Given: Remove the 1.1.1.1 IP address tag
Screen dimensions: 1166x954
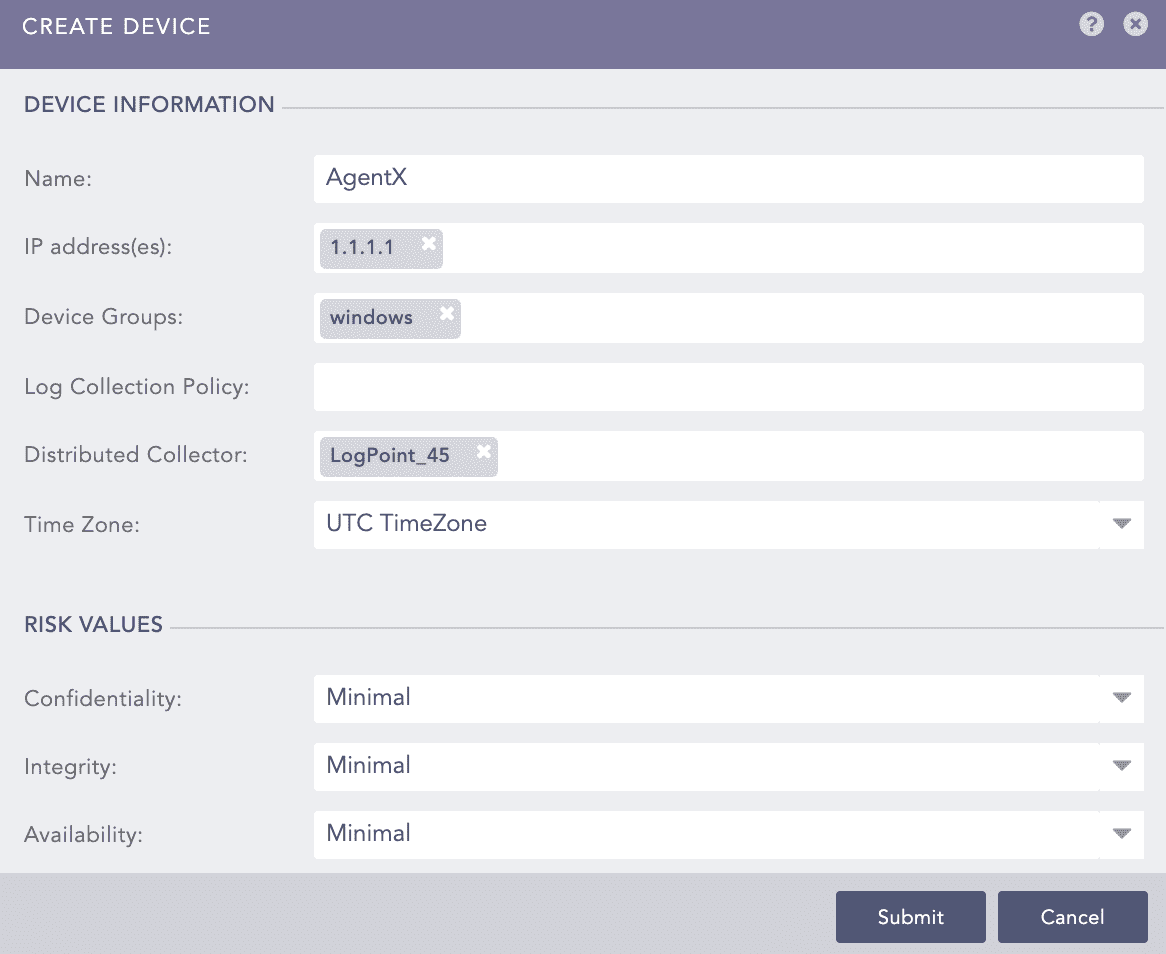Looking at the screenshot, I should click(x=428, y=243).
